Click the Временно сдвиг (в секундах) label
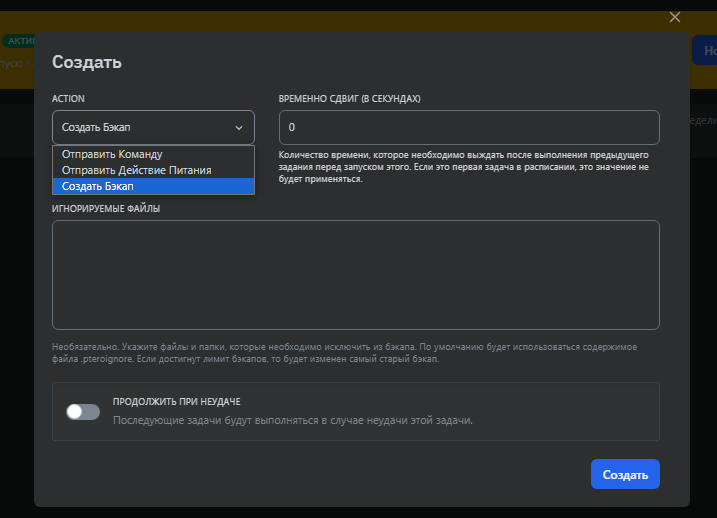 pos(349,99)
